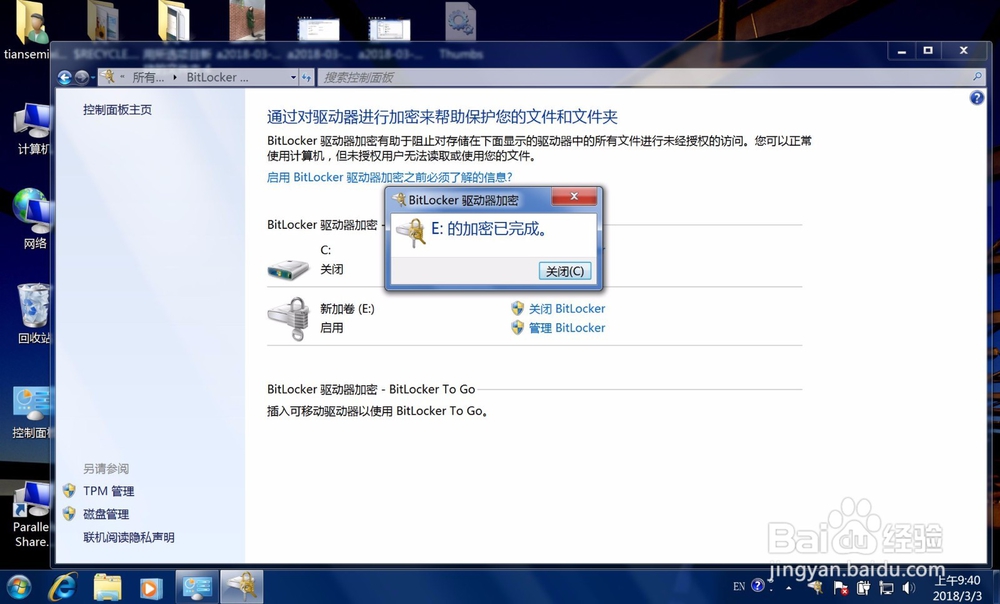Click the shield icon beside 关闭 BitLocker
This screenshot has height=604, width=1000.
(518, 309)
